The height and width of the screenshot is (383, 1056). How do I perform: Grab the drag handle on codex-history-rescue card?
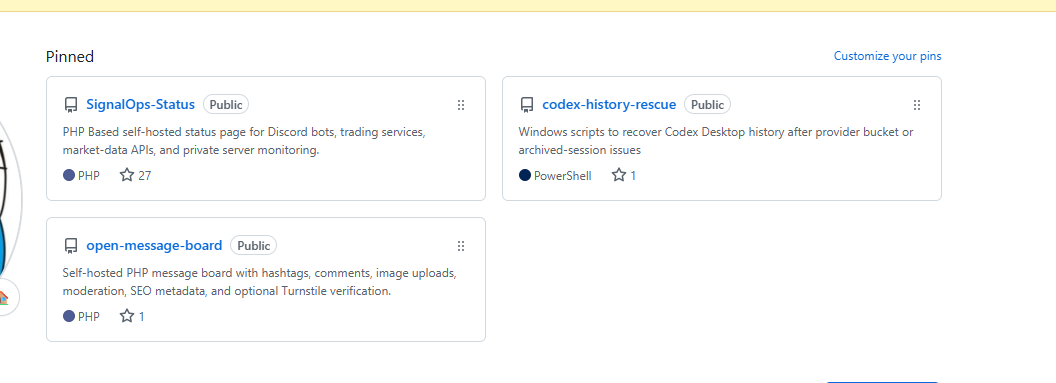coord(917,105)
